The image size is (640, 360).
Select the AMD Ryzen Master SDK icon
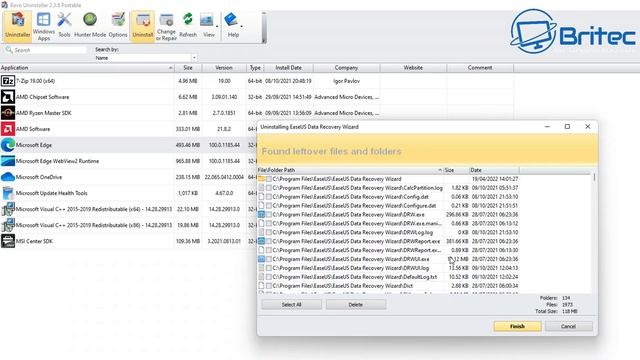8,113
